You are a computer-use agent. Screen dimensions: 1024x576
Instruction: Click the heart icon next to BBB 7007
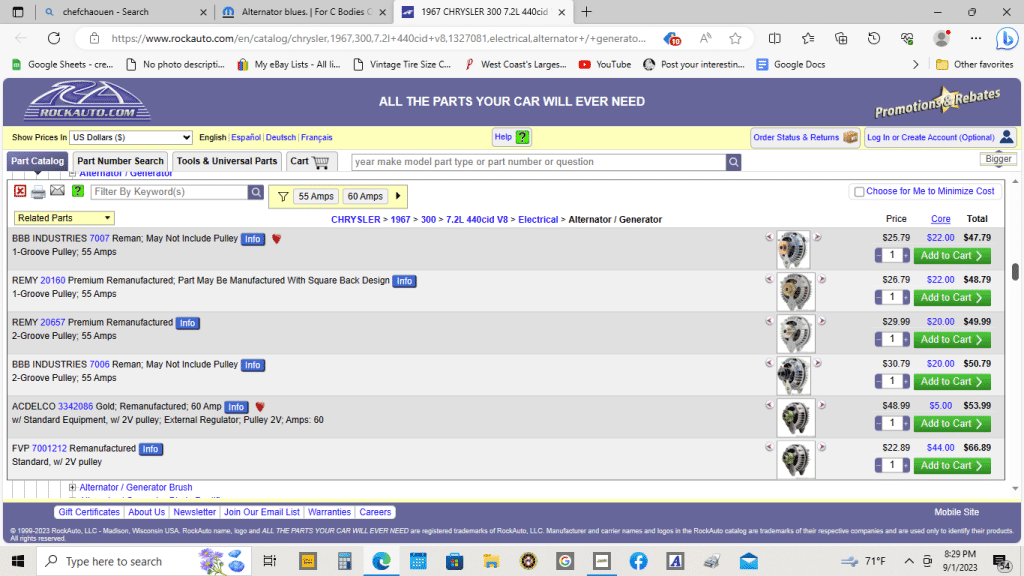[x=277, y=239]
